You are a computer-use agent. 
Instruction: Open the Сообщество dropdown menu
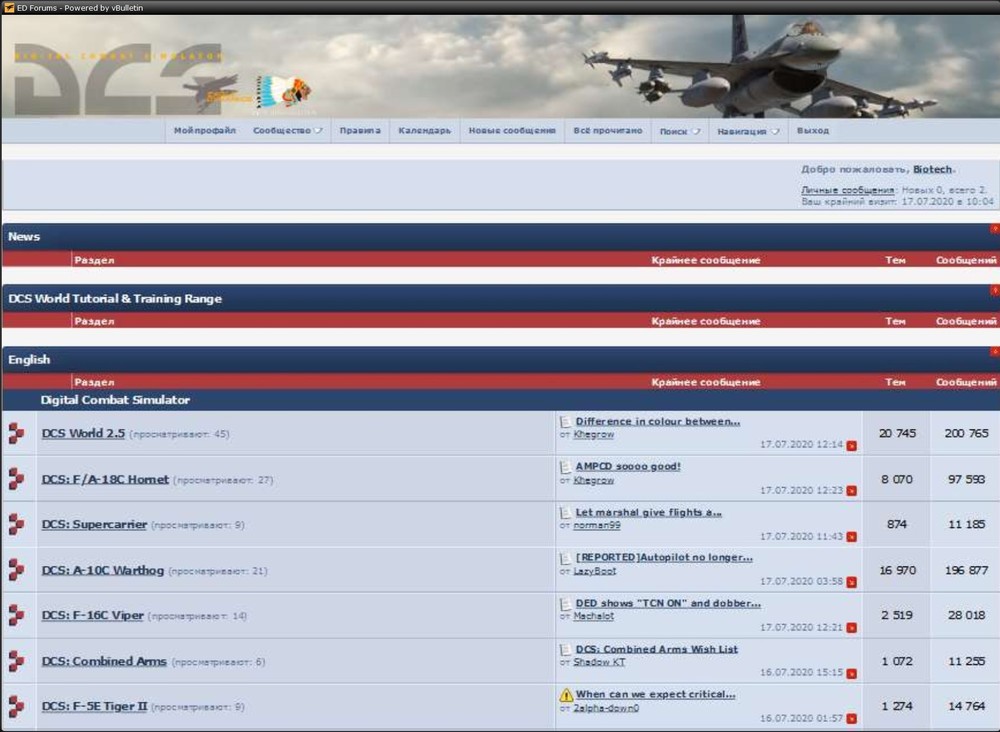click(x=287, y=131)
